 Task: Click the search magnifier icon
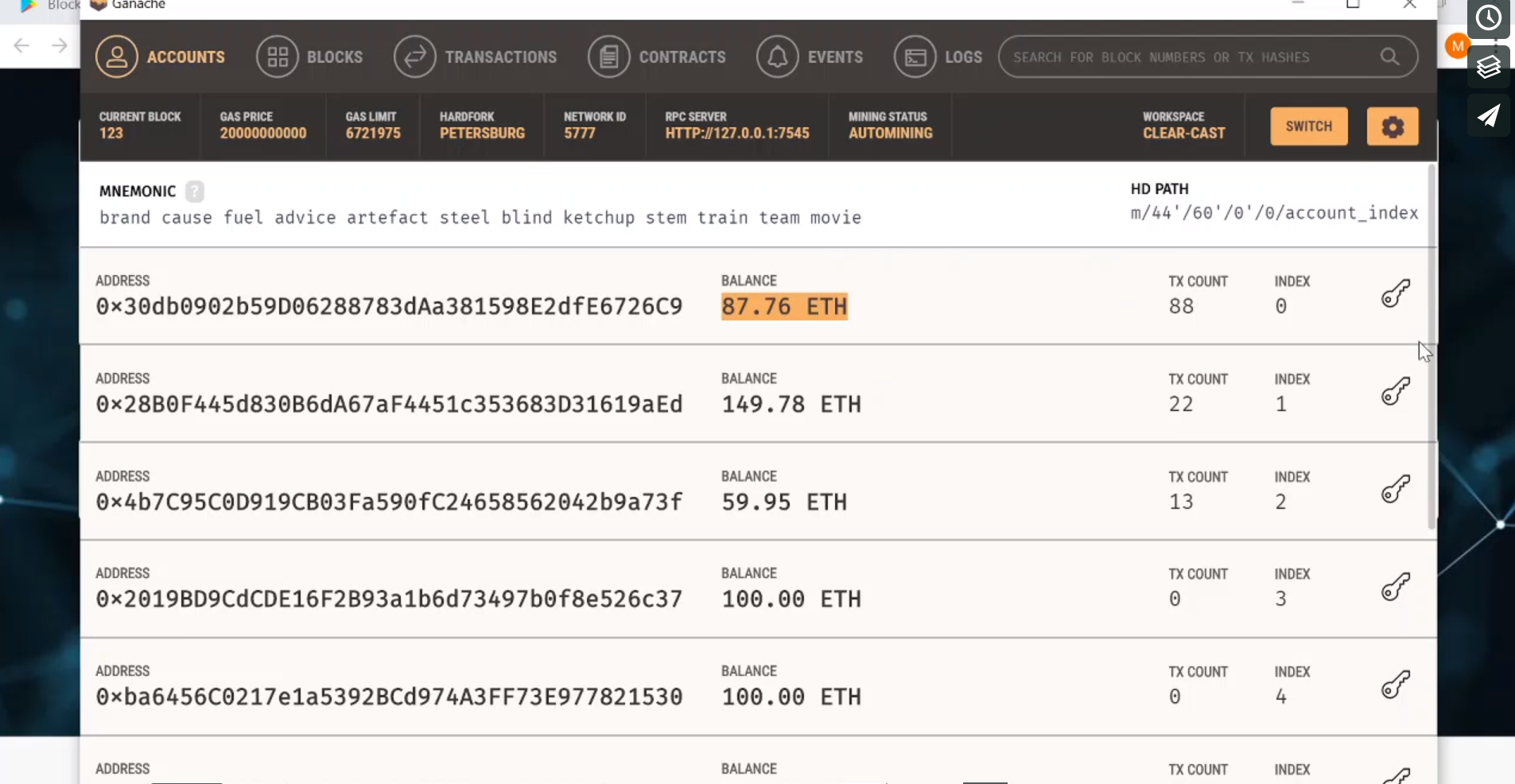1389,56
